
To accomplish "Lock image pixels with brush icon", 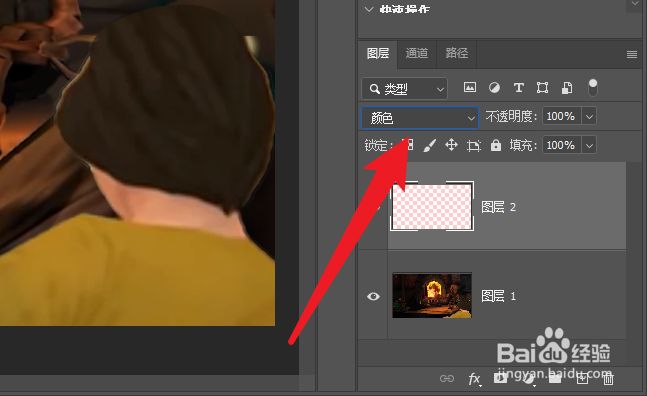I will (x=430, y=145).
